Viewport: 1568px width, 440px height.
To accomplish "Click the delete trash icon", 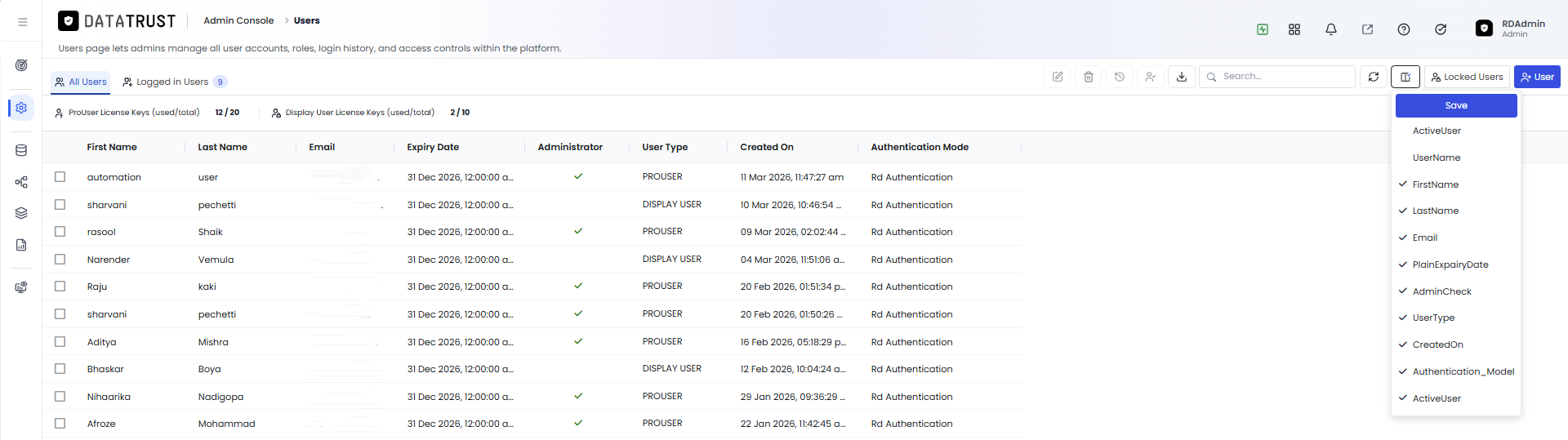I will point(1089,77).
